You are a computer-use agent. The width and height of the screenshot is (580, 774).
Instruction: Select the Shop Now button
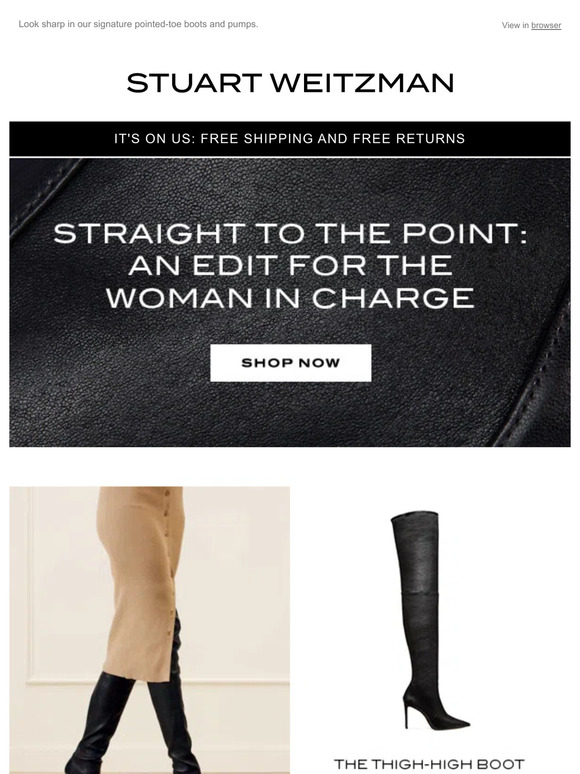(290, 363)
